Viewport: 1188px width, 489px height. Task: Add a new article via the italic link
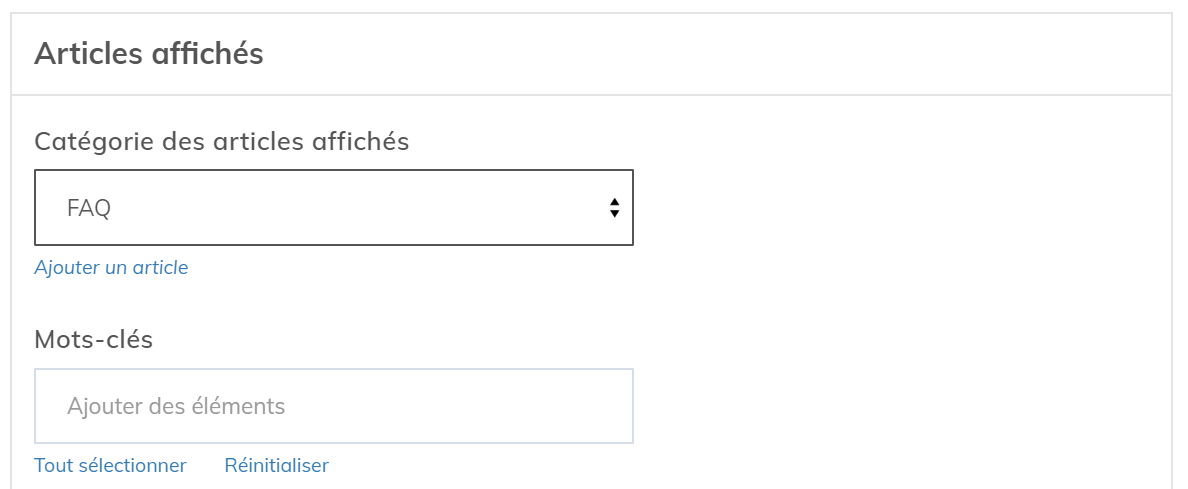click(111, 268)
